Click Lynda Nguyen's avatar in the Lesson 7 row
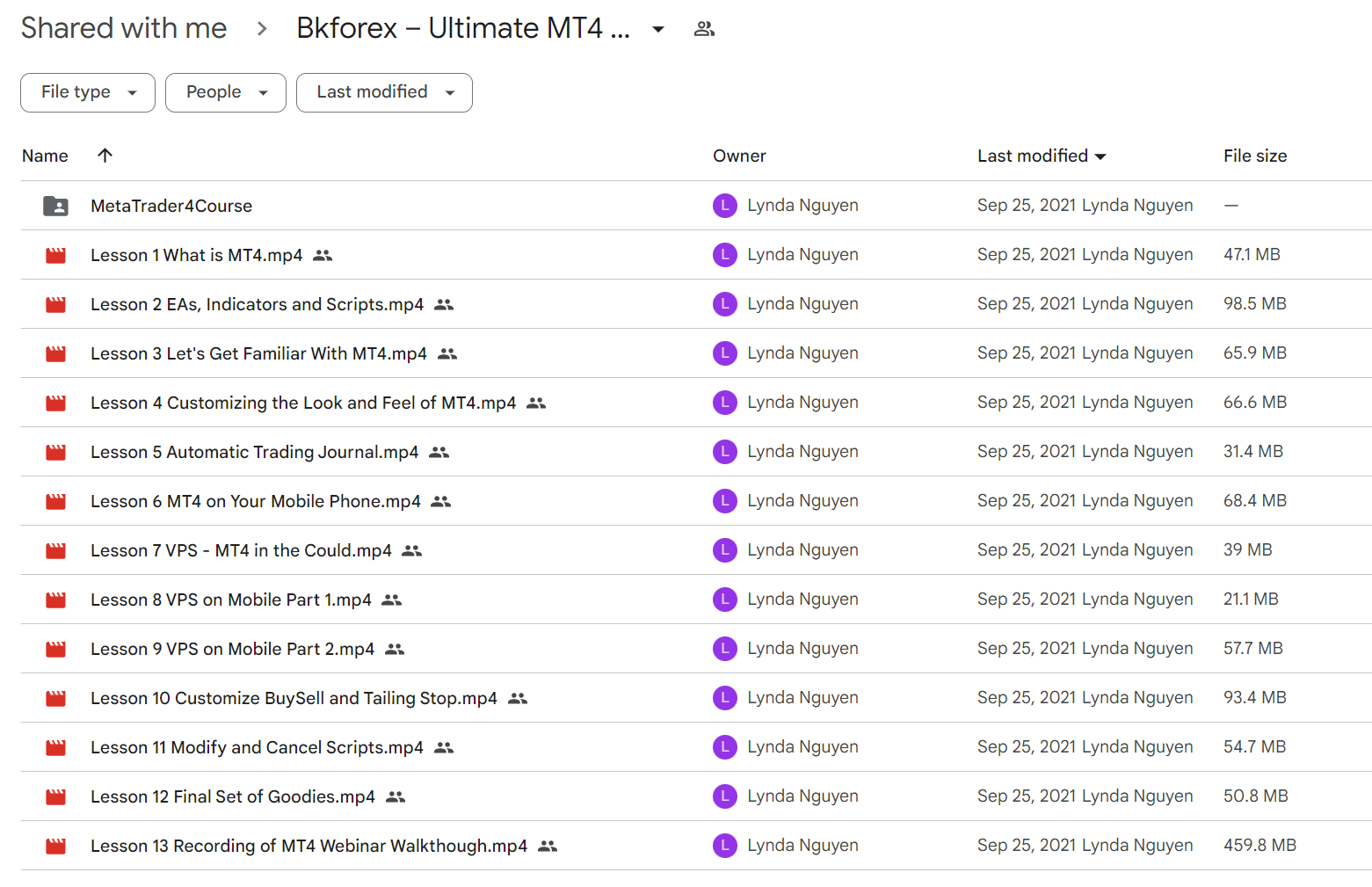This screenshot has width=1372, height=887. (x=724, y=550)
